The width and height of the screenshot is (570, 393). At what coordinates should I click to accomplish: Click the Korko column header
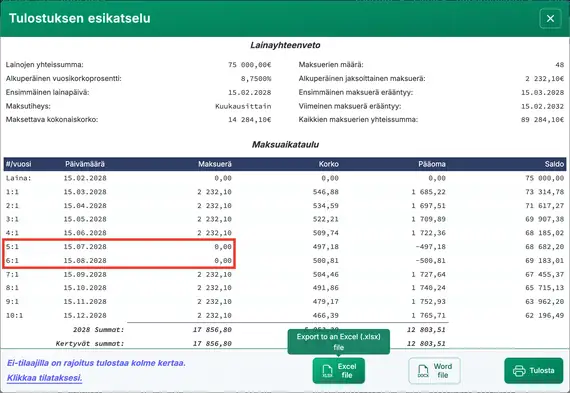tap(329, 164)
